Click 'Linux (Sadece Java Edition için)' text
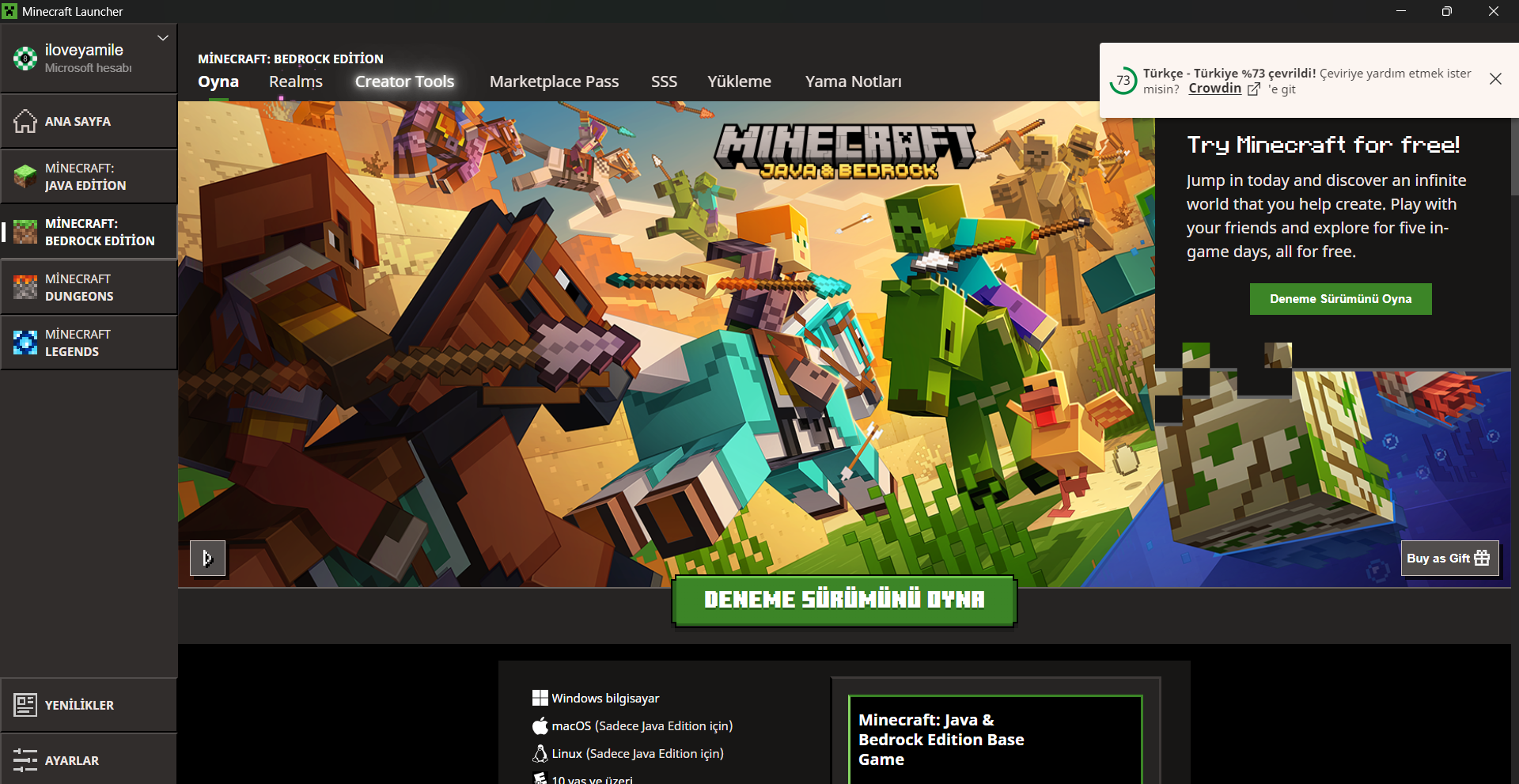The image size is (1519, 784). coord(638,753)
